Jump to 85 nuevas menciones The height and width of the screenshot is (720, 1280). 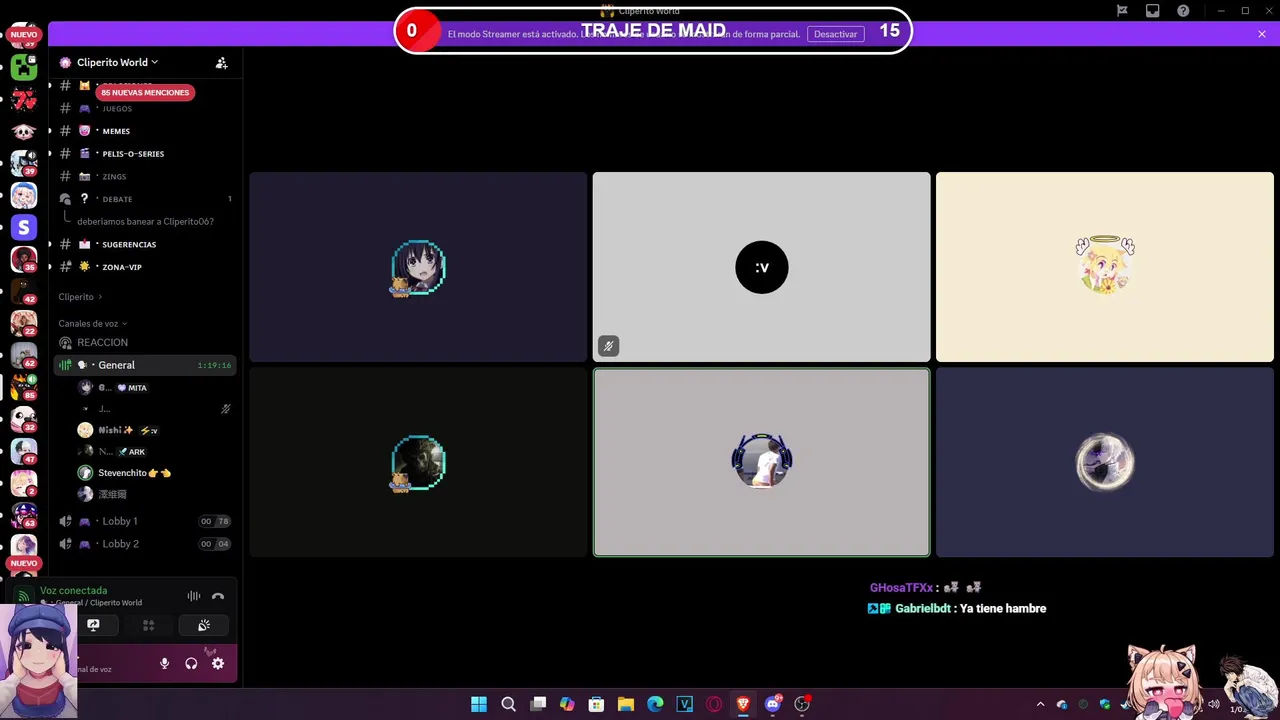coord(145,92)
